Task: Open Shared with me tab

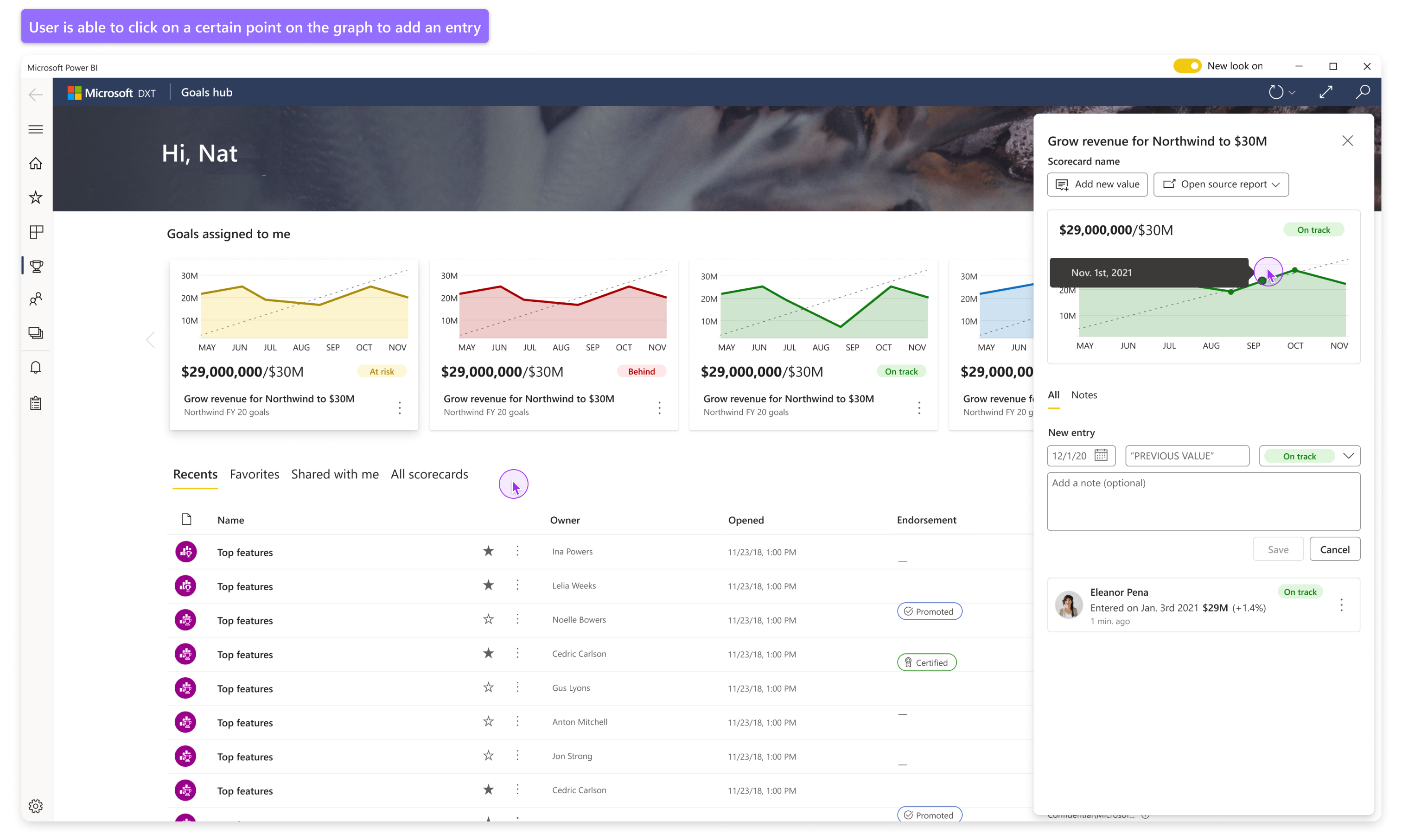Action: pyautogui.click(x=335, y=474)
